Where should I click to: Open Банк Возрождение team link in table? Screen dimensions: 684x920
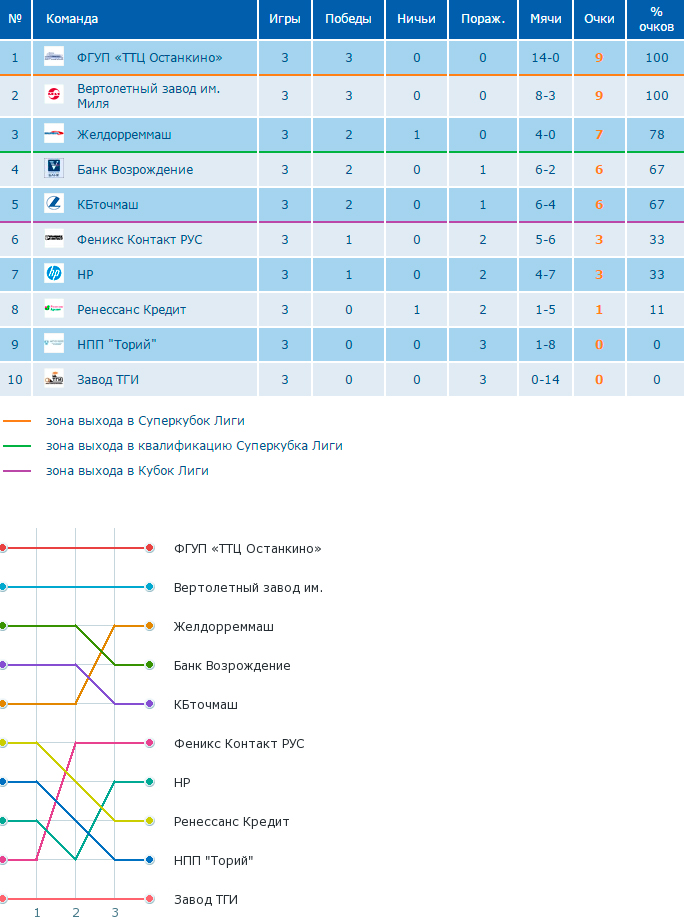pos(135,170)
